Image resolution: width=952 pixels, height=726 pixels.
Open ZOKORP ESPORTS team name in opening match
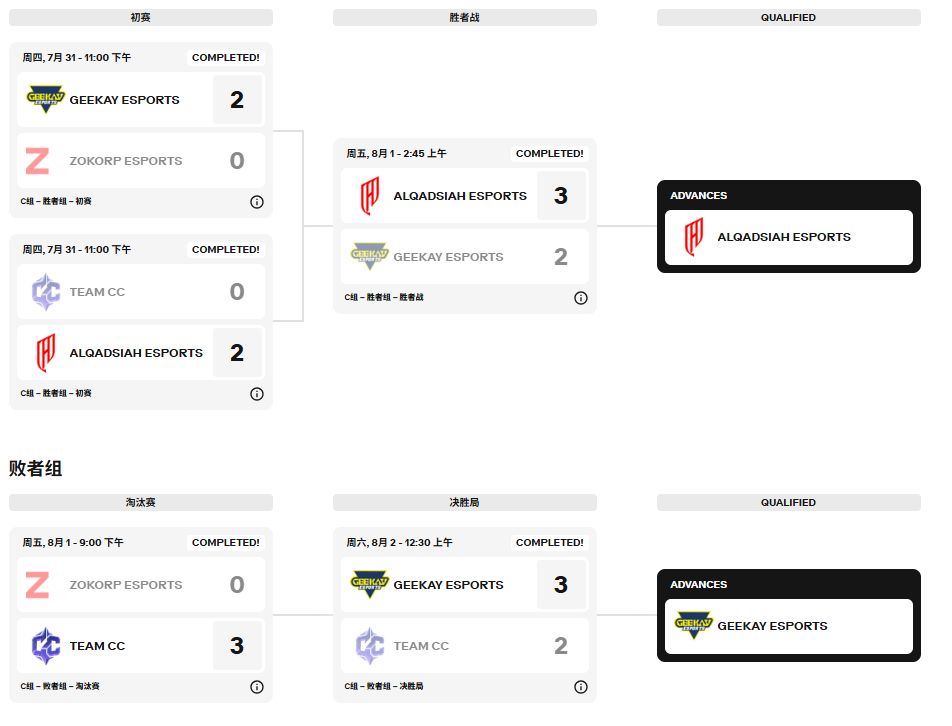[x=126, y=161]
